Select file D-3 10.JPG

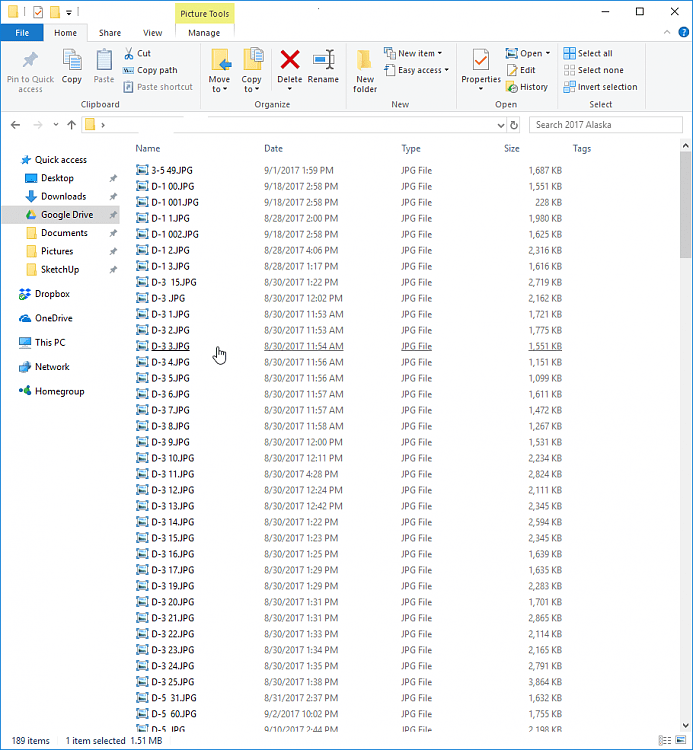click(173, 458)
